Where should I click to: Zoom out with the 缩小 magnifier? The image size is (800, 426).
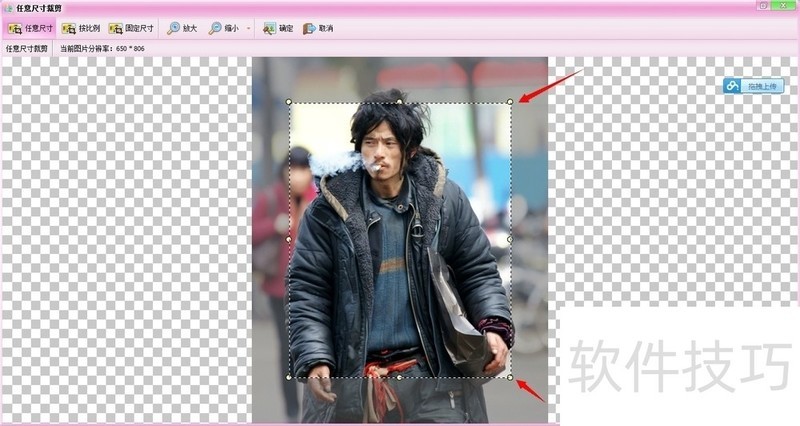(223, 29)
